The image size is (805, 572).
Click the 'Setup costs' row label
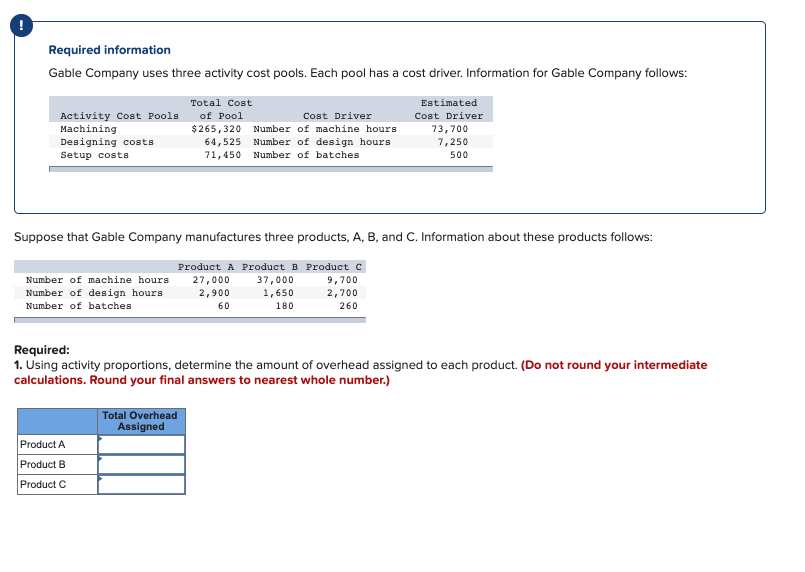94,155
